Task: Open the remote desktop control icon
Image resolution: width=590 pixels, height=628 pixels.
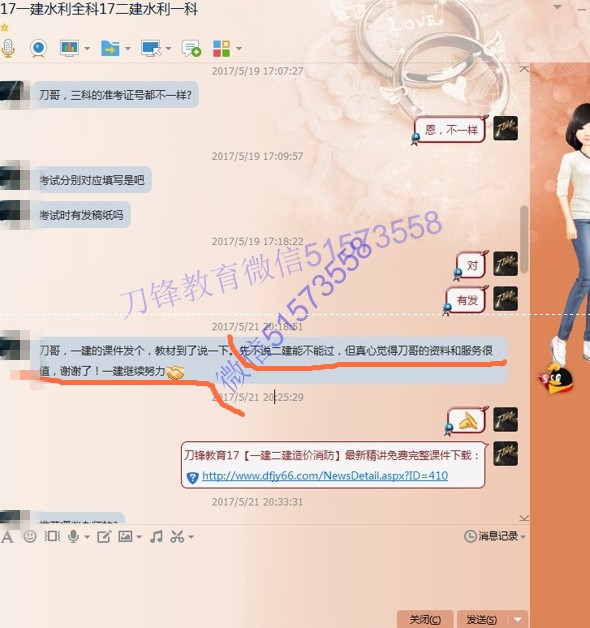Action: tap(151, 48)
